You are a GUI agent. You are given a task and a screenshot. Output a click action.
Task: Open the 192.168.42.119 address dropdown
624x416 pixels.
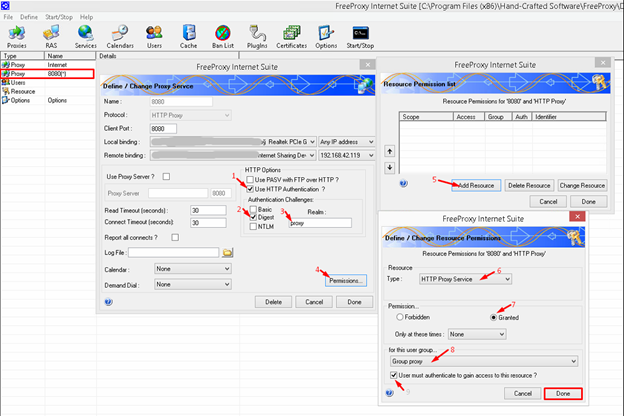pyautogui.click(x=347, y=155)
